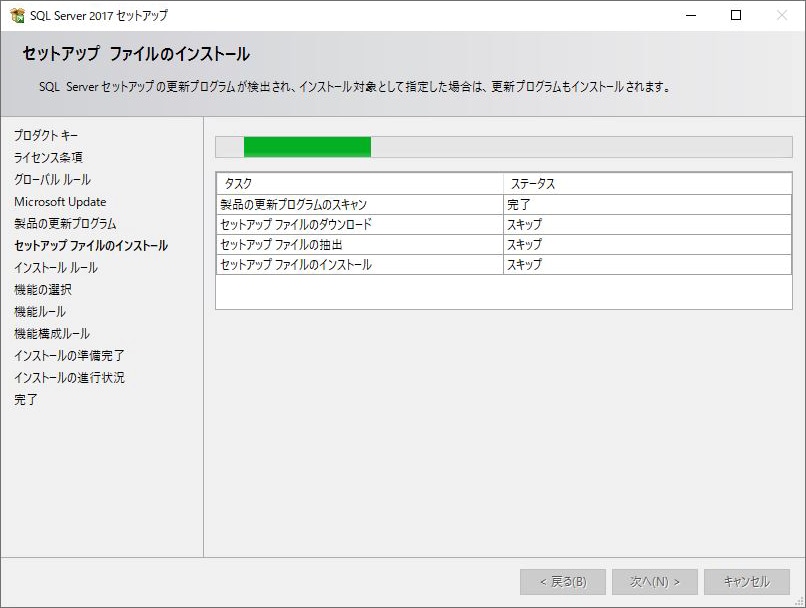Select 製品の更新プログラムのスキャン task row
806x608 pixels.
[x=504, y=205]
